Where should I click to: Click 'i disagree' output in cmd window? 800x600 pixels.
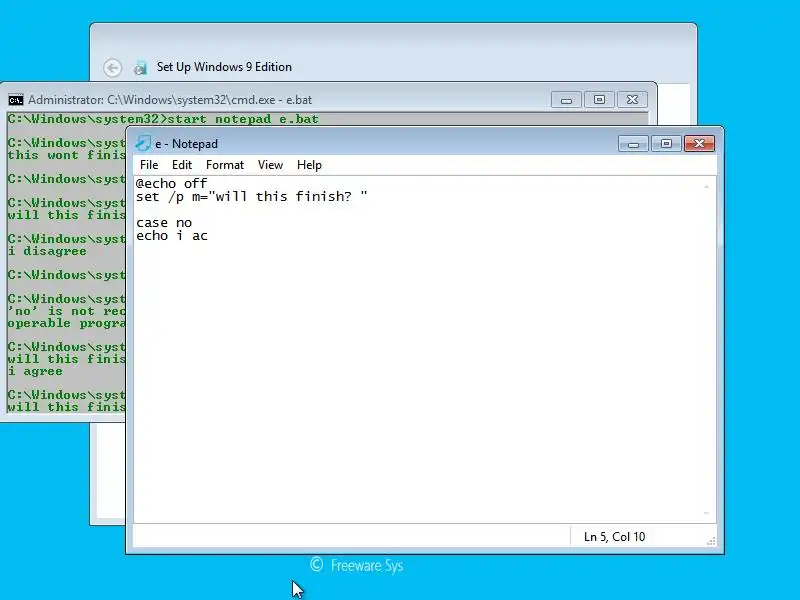pos(47,252)
